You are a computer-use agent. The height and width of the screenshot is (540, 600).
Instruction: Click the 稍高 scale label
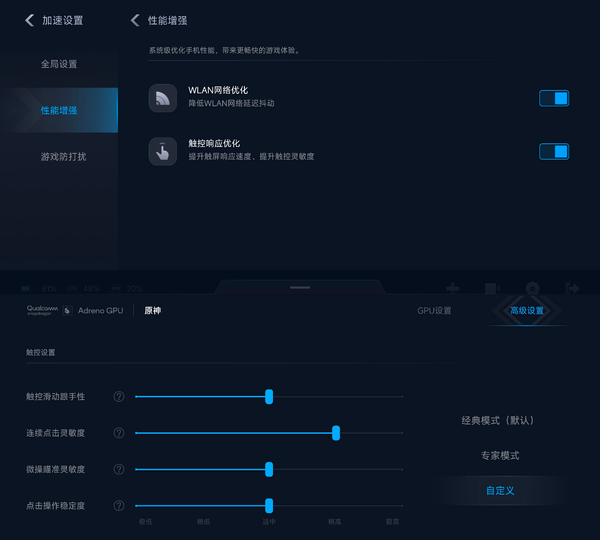point(335,522)
